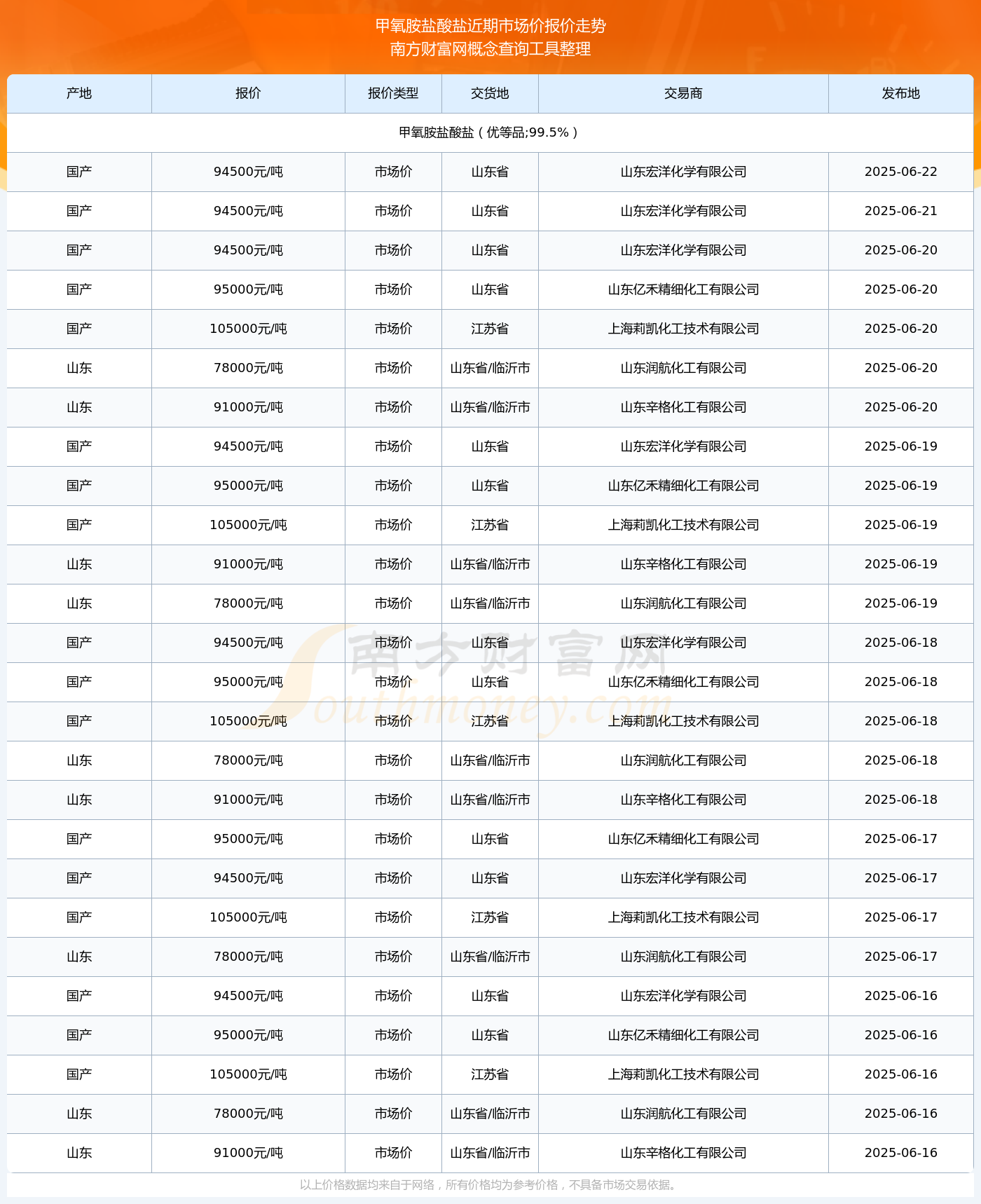Click the 交易商 column header
Viewport: 981px width, 1204px height.
click(683, 93)
